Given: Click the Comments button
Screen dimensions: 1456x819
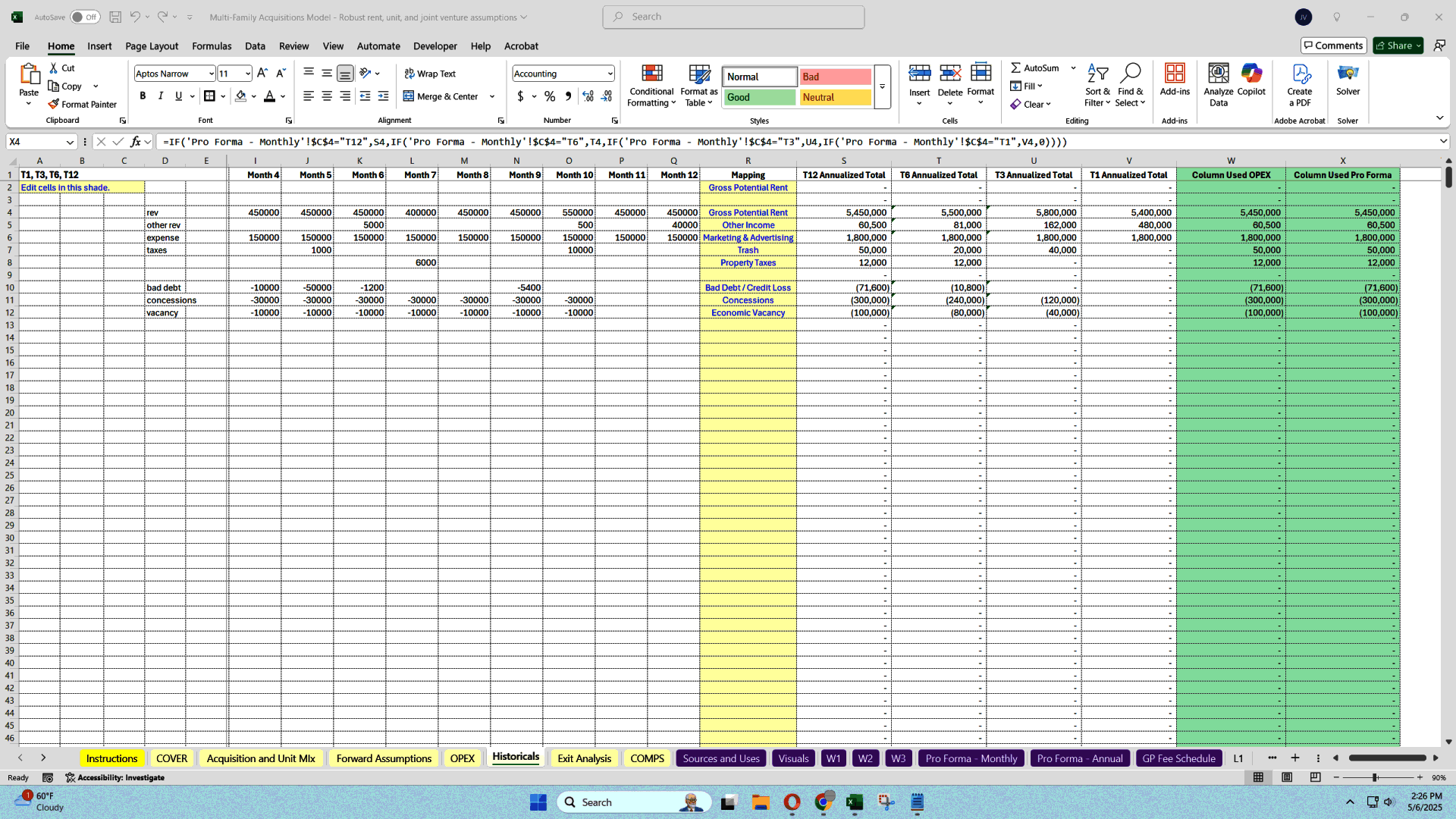Looking at the screenshot, I should point(1333,45).
